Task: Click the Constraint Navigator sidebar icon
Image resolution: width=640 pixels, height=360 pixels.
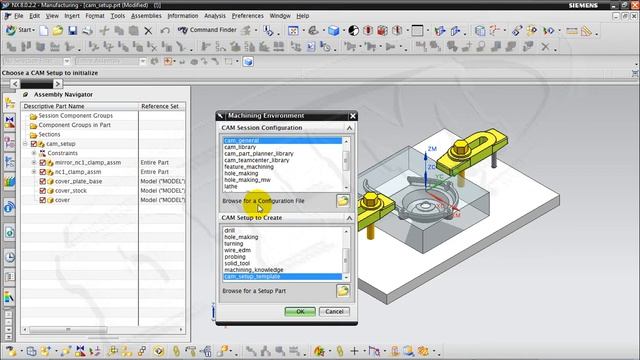Action: click(x=9, y=122)
